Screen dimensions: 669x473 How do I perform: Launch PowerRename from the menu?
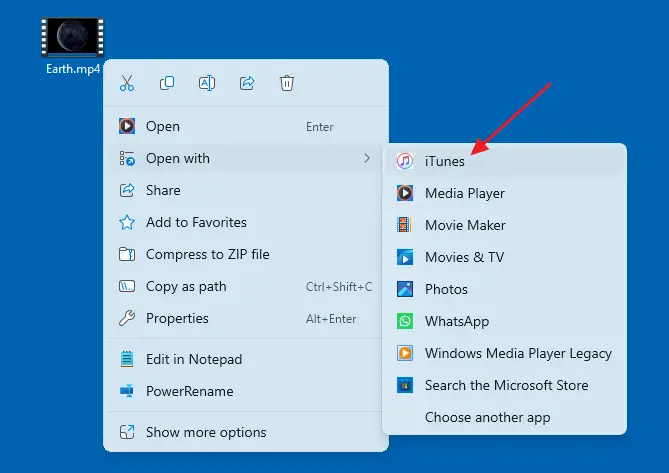(x=246, y=391)
